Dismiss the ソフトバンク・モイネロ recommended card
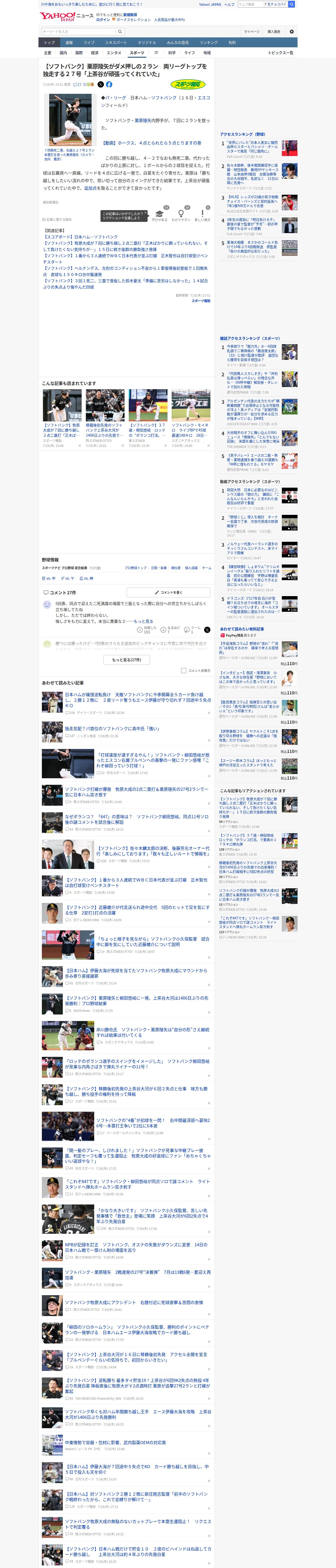This screenshot has width=336, height=1568. click(208, 446)
